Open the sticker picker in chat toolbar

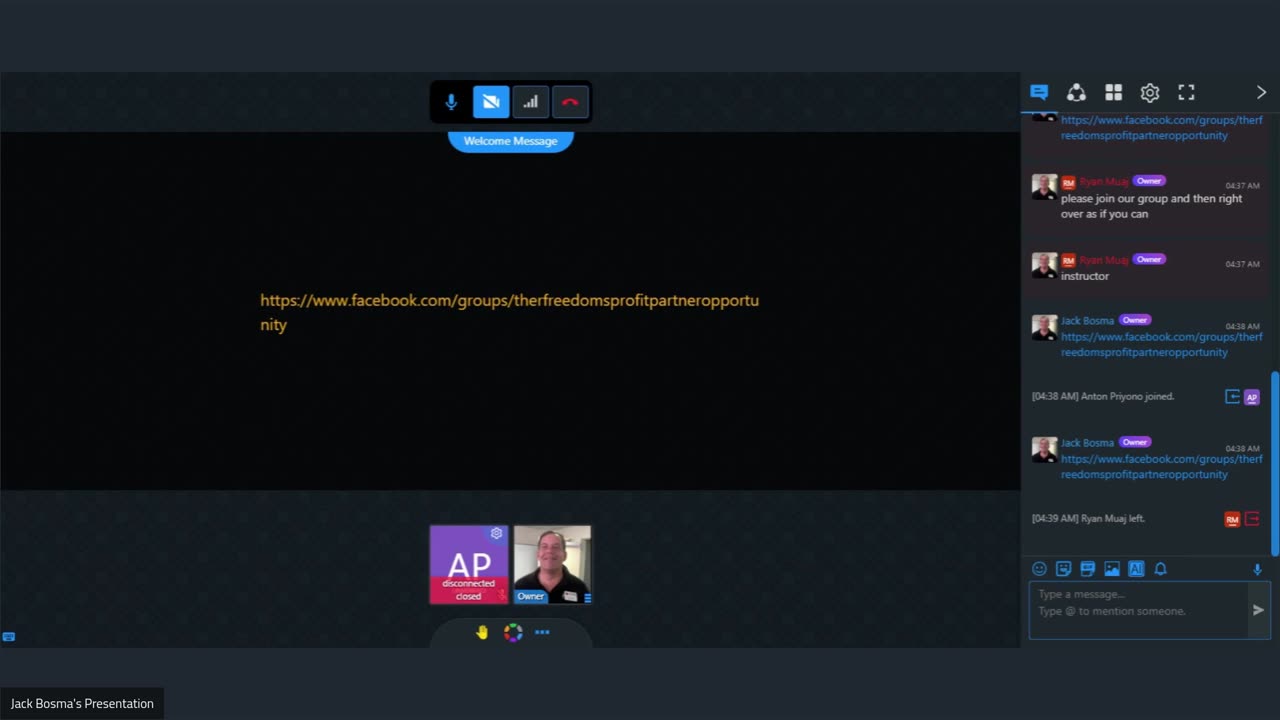(x=1063, y=569)
